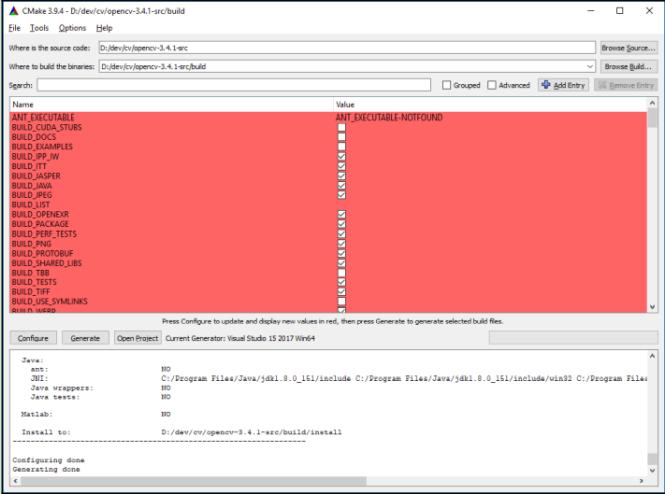Open the Options menu
Viewport: 665px width, 494px height.
[x=72, y=28]
